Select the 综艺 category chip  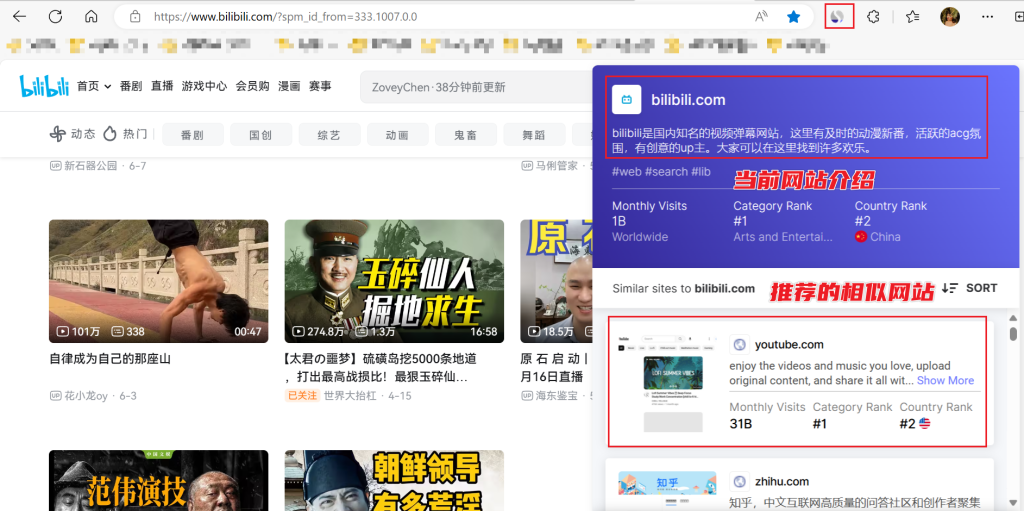pos(329,135)
